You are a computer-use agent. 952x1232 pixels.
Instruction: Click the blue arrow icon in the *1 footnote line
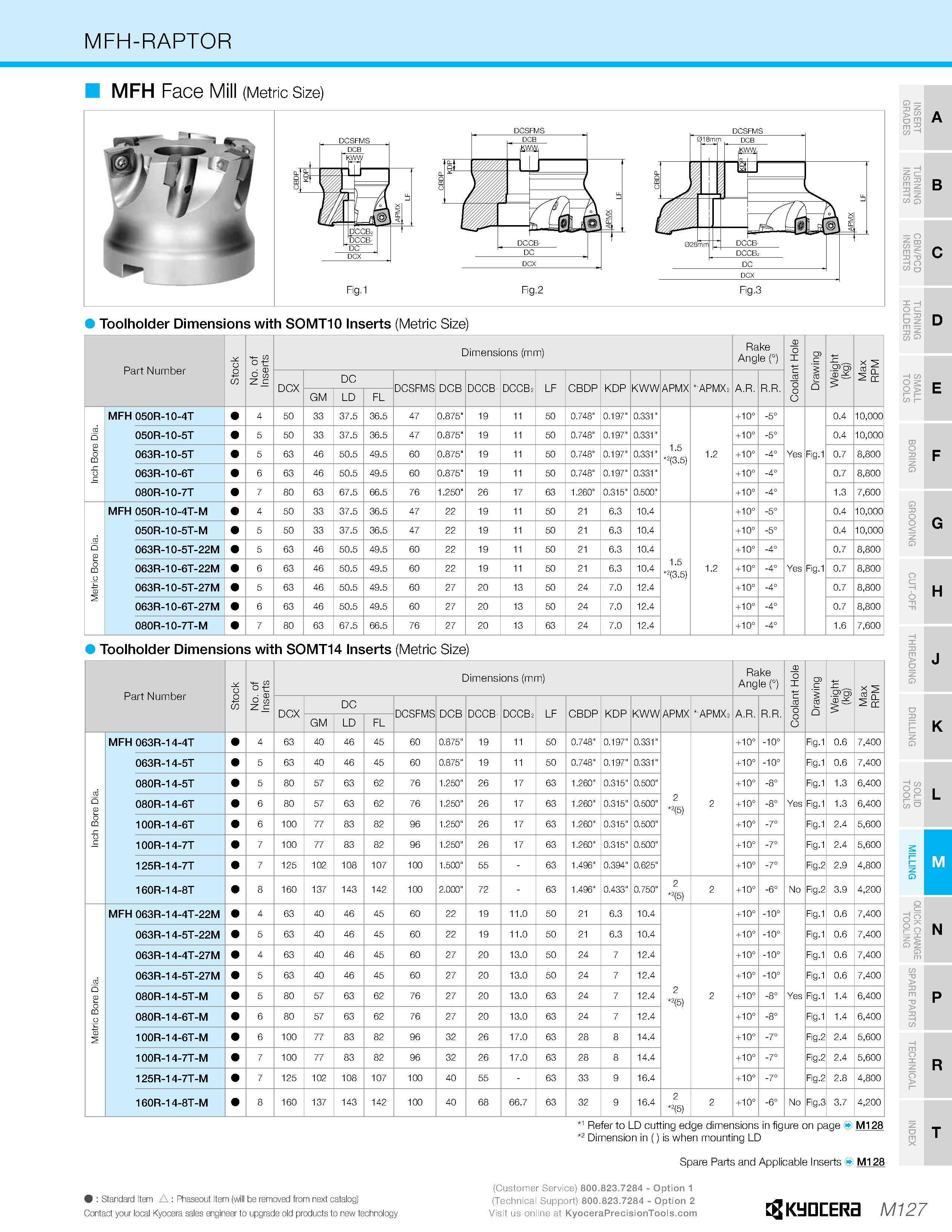coord(848,1125)
